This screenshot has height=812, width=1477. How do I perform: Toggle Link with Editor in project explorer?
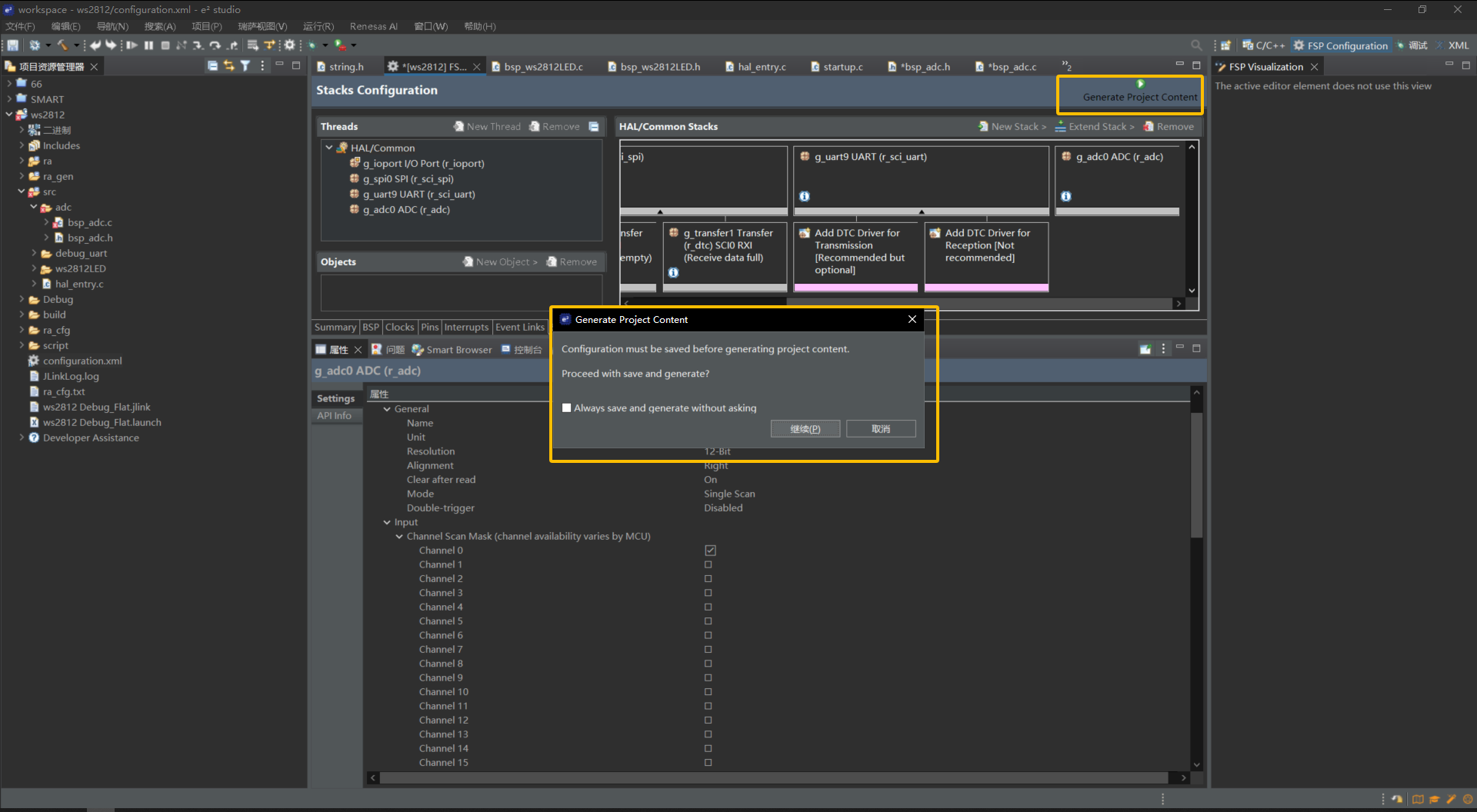click(x=228, y=66)
